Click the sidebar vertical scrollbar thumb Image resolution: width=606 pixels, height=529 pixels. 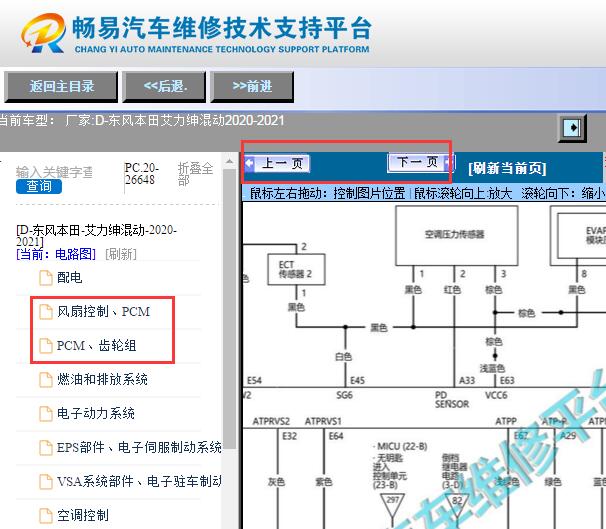click(230, 309)
